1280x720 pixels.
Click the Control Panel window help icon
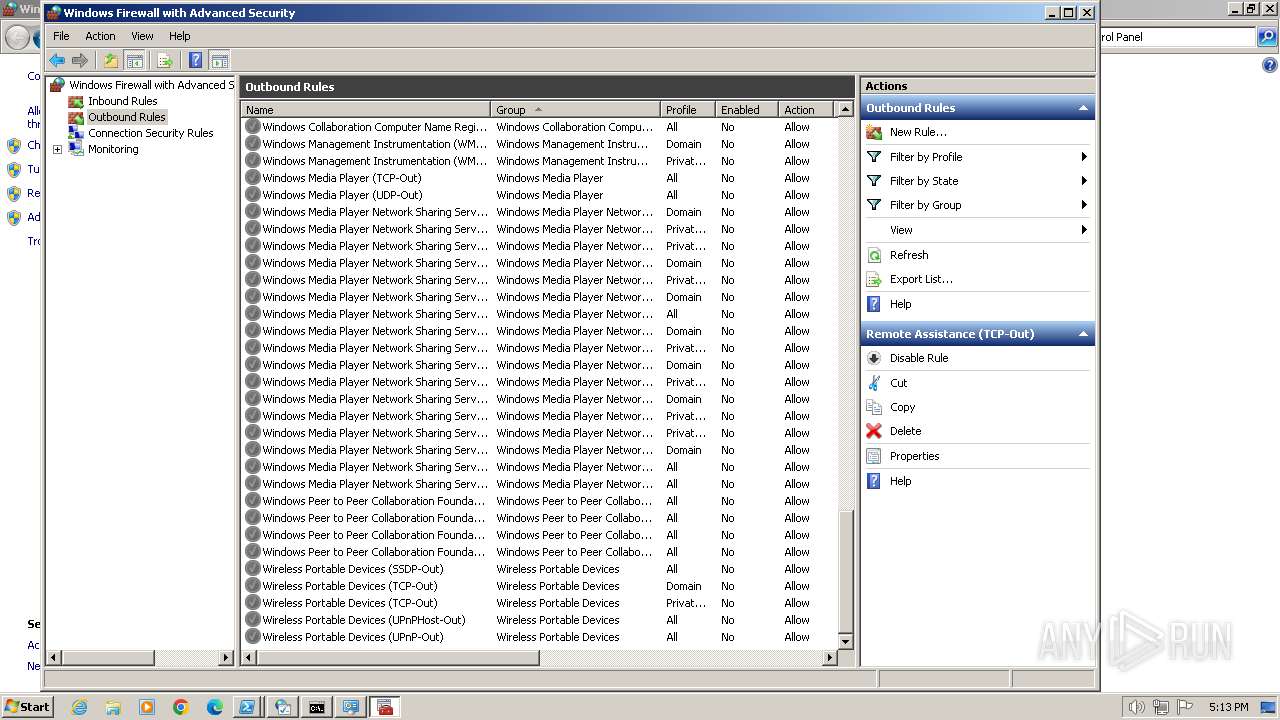pos(1270,65)
